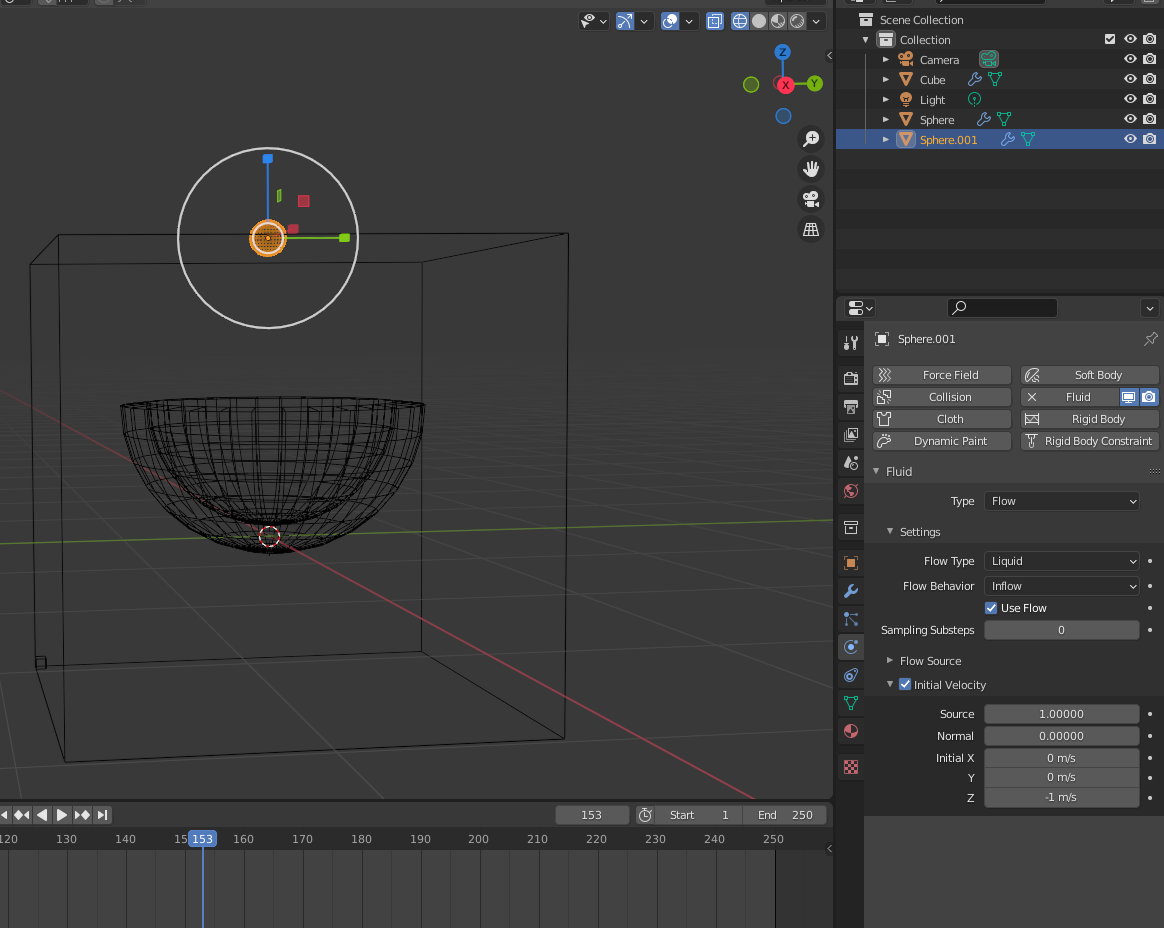The height and width of the screenshot is (928, 1164).
Task: Add Soft Body physics
Action: click(x=1090, y=375)
